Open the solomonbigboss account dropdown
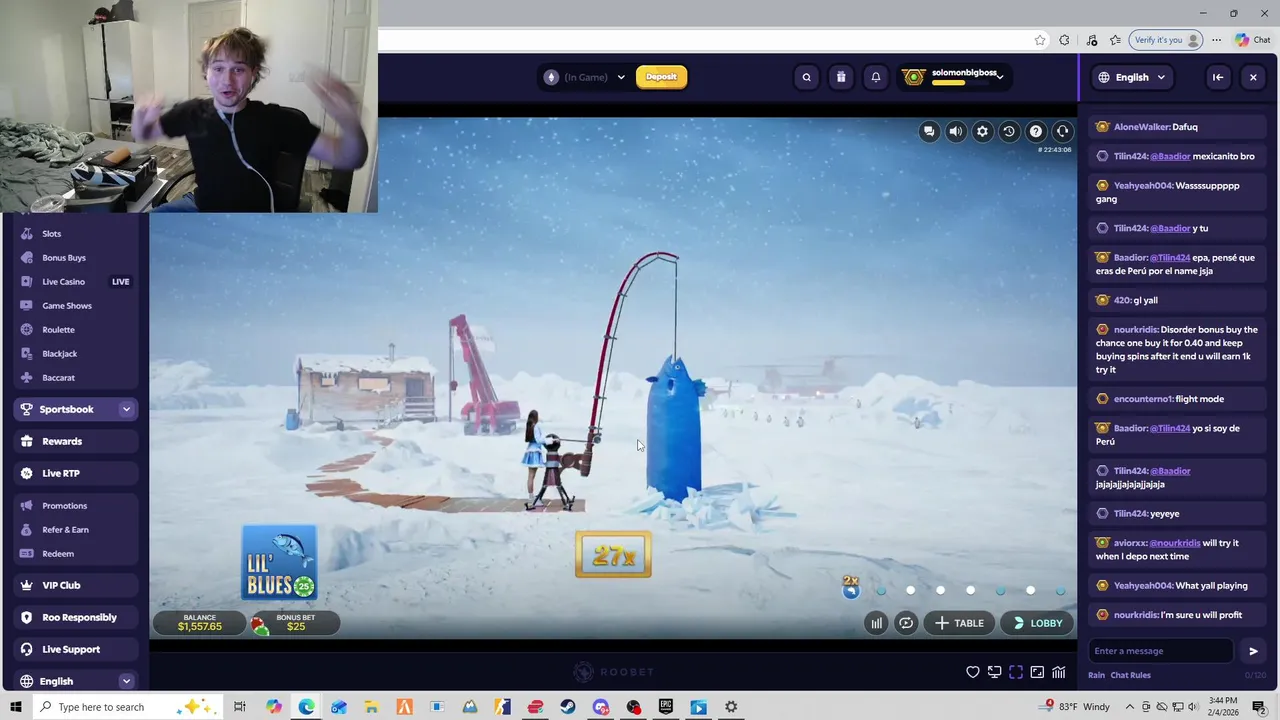The width and height of the screenshot is (1280, 720). click(x=953, y=77)
